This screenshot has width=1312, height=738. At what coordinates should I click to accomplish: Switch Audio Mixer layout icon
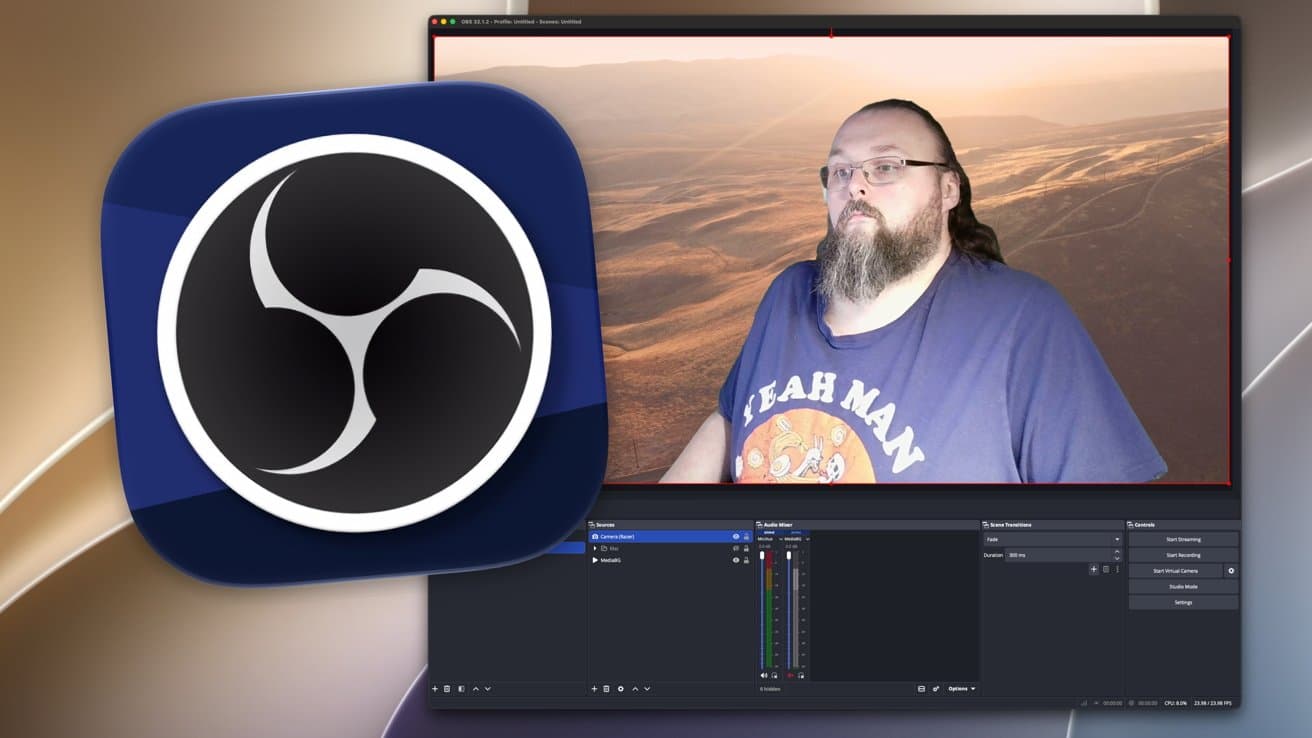pyautogui.click(x=921, y=689)
